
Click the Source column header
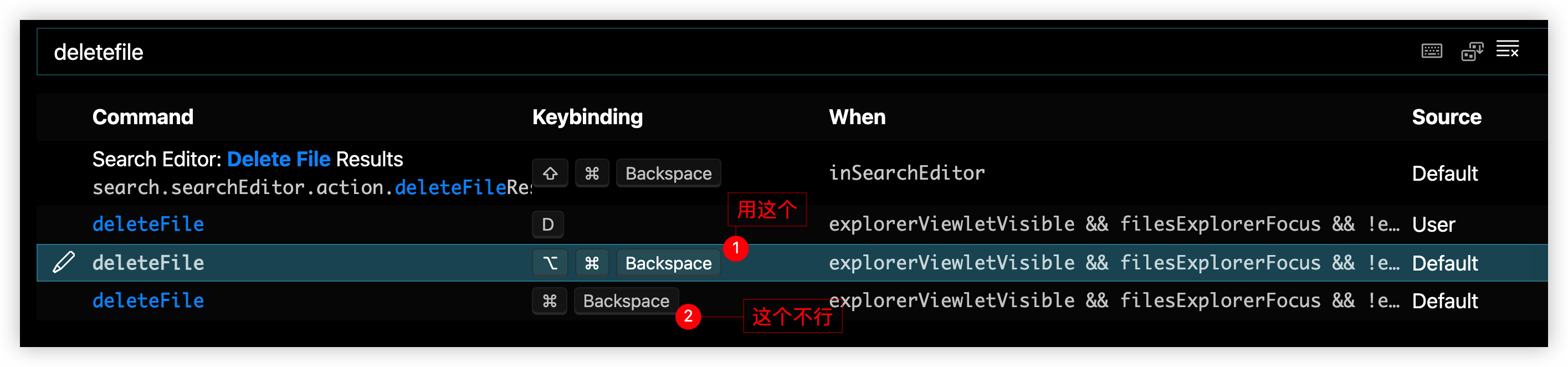tap(1446, 117)
